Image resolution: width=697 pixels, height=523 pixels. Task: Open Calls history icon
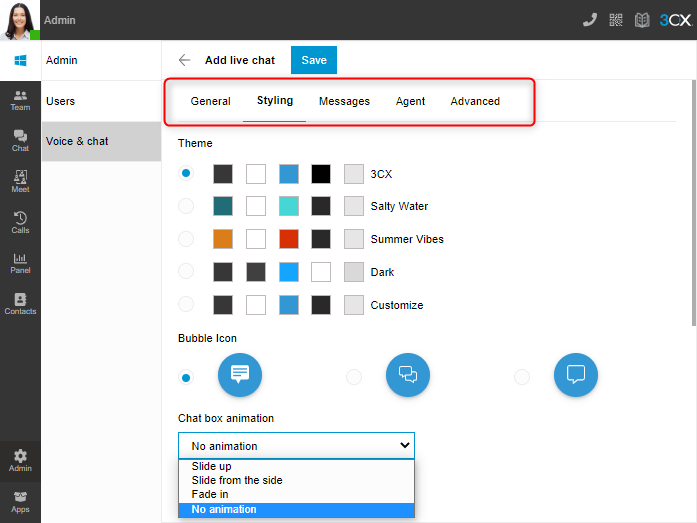[x=20, y=222]
